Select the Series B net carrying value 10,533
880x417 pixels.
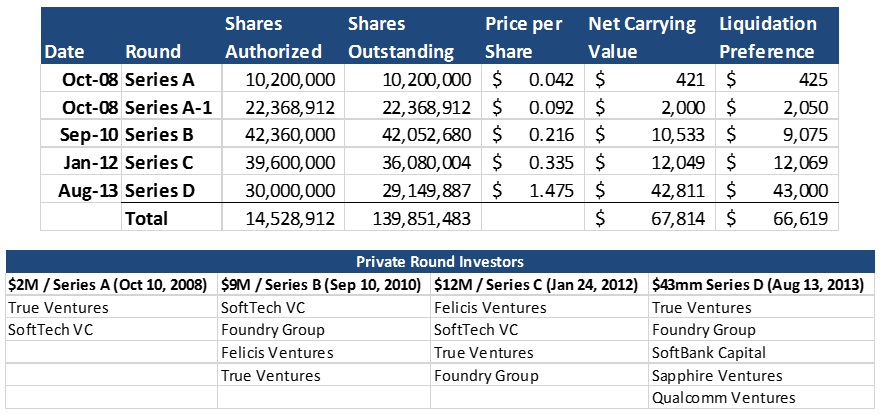coord(650,135)
